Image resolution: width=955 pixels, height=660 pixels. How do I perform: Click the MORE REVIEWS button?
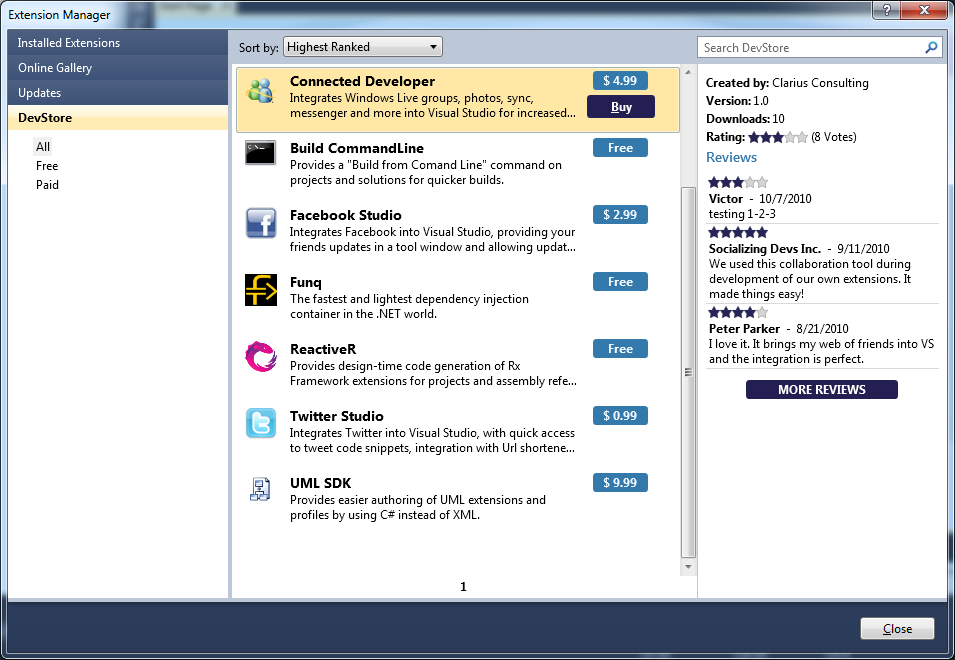[x=822, y=390]
